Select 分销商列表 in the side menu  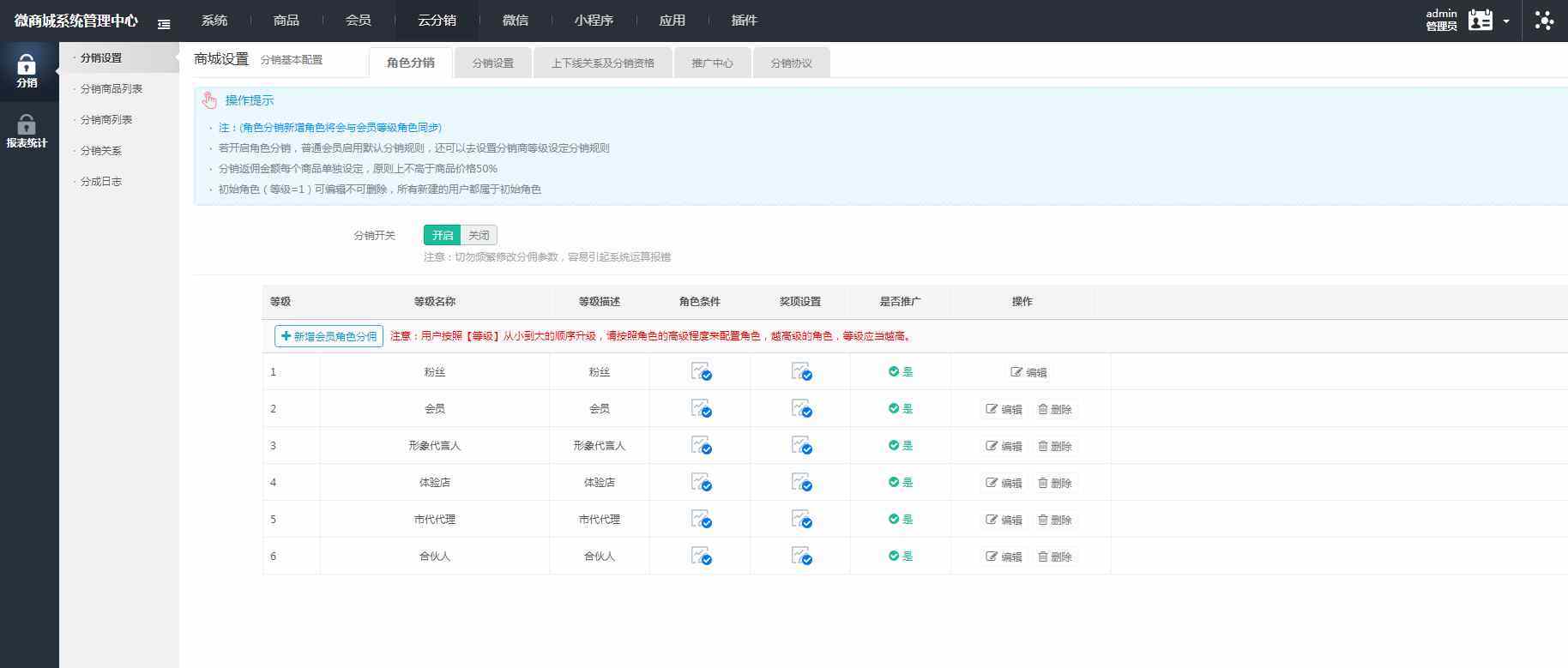tap(106, 119)
